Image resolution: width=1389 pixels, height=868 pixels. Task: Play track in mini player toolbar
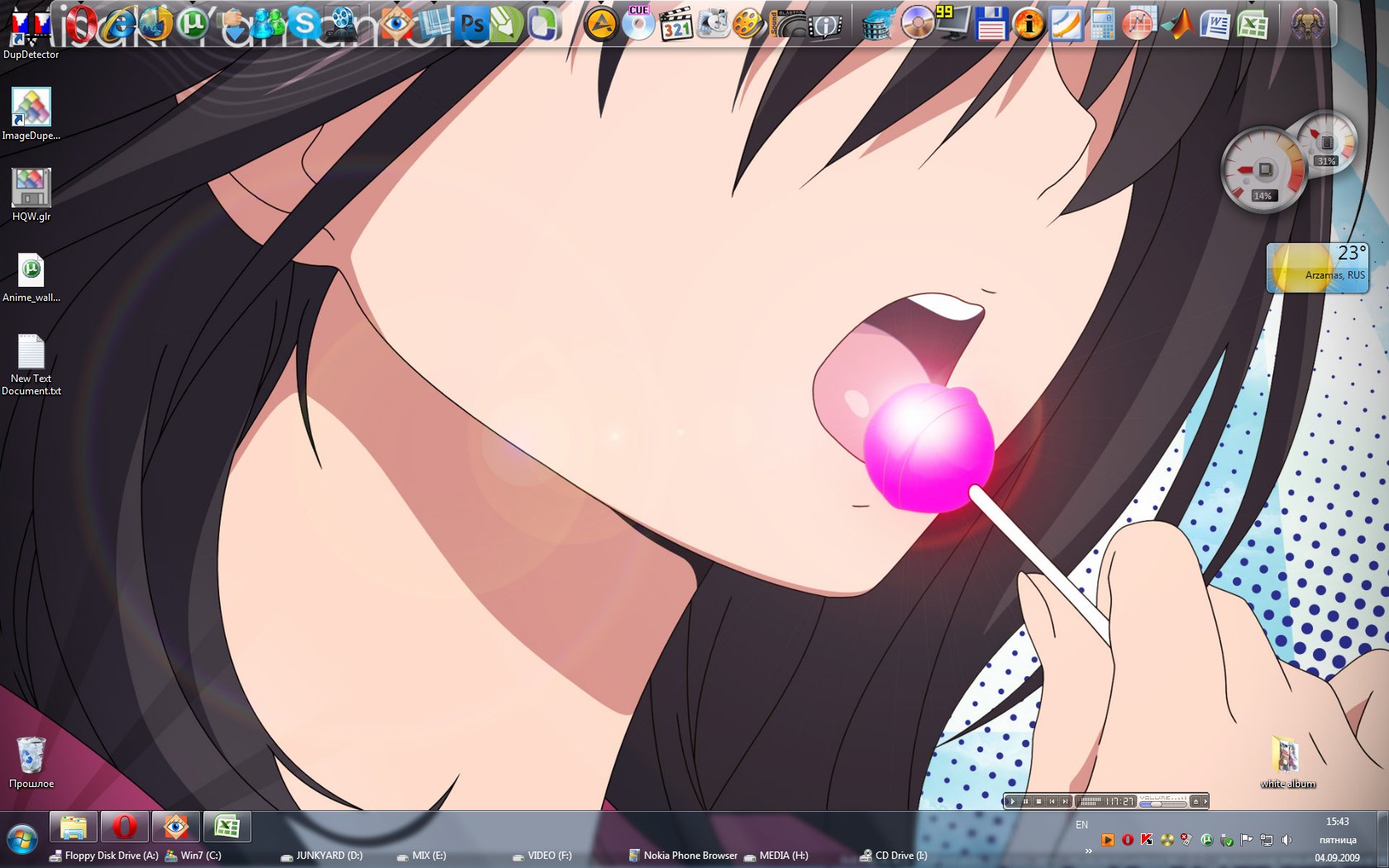(x=1013, y=801)
